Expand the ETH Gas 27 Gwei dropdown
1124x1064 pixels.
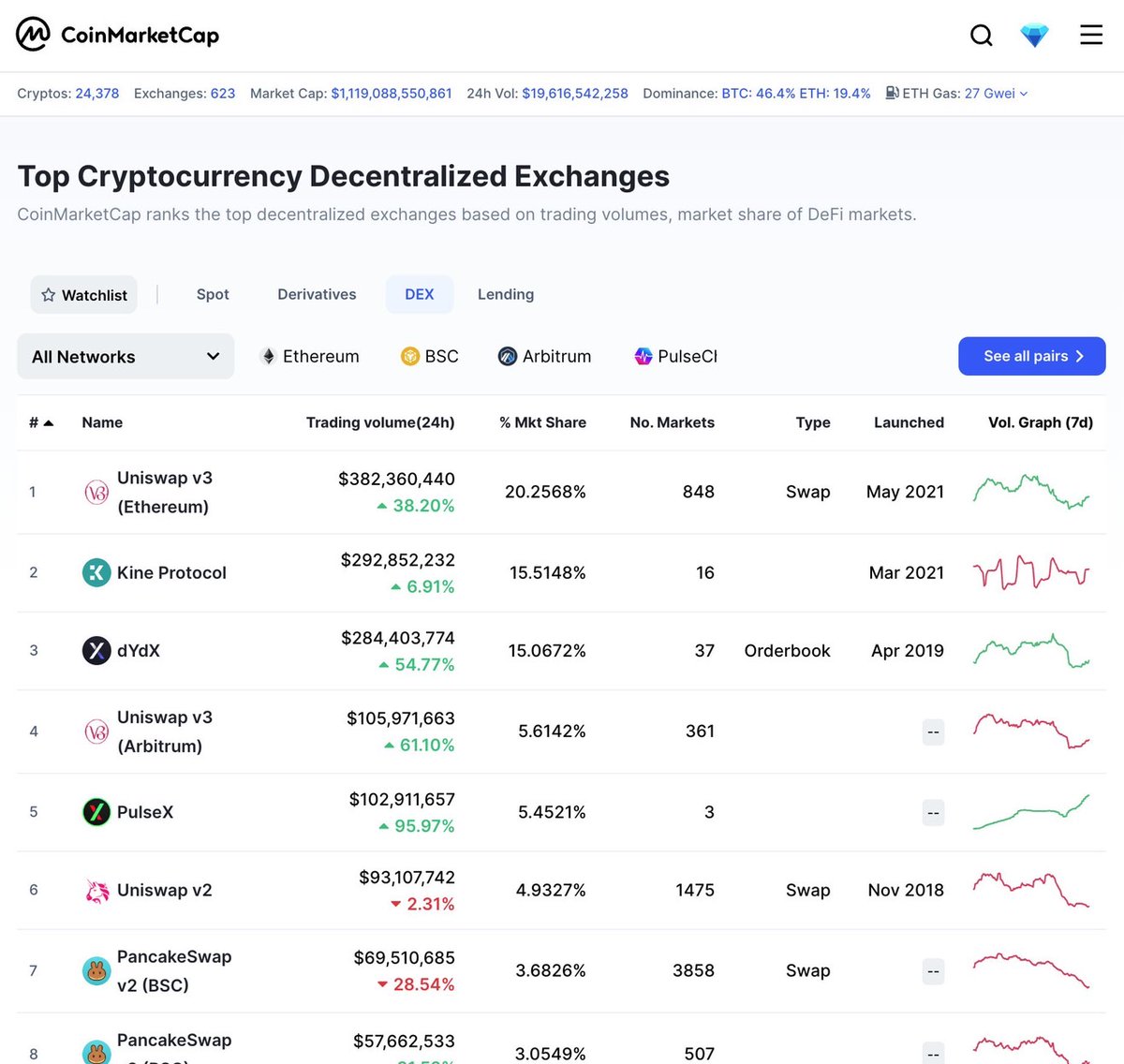coord(997,94)
